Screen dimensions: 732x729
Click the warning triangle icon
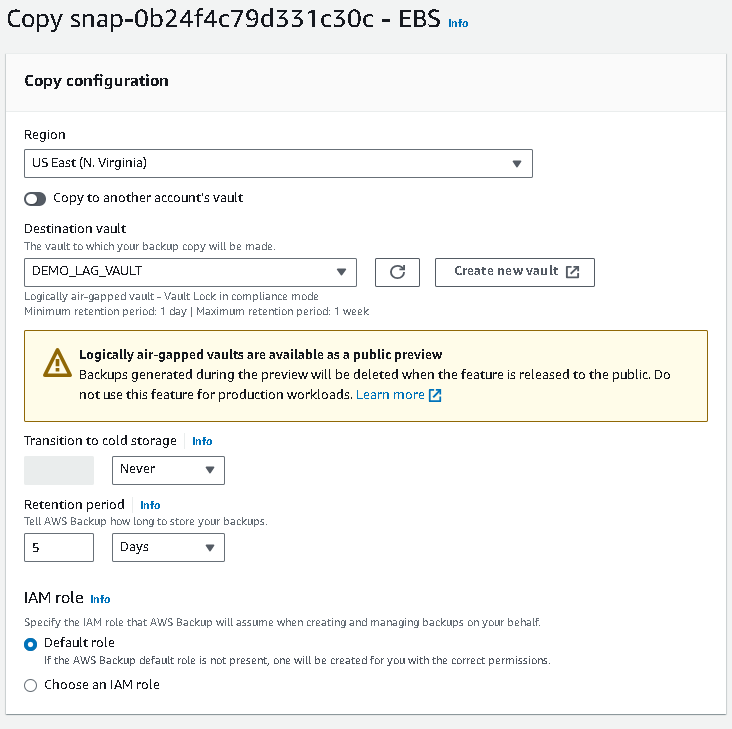(x=58, y=364)
